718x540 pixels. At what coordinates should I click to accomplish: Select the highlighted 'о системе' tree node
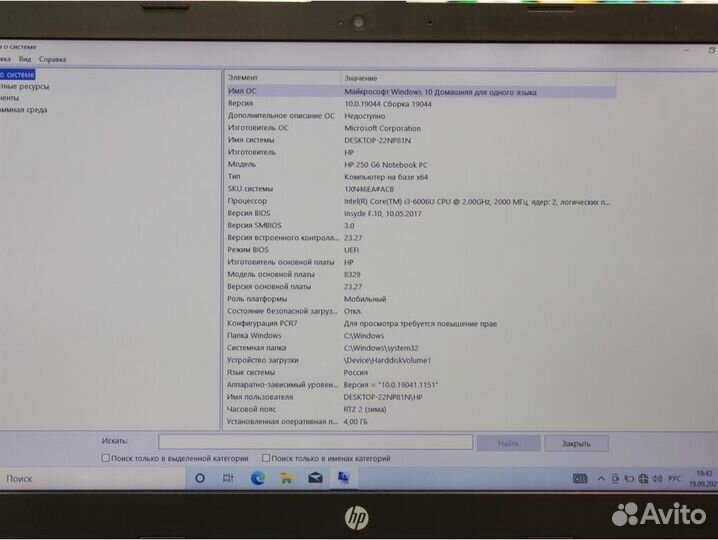click(17, 75)
